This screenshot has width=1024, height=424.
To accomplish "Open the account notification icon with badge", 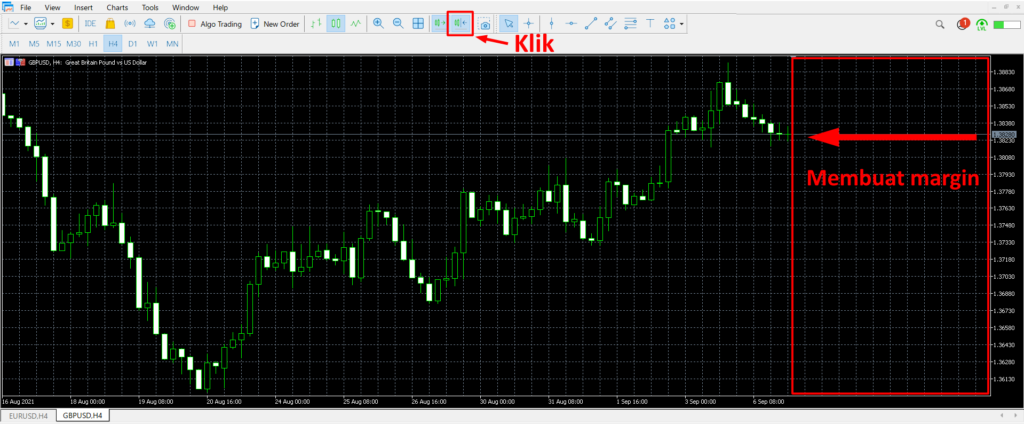I will pos(963,24).
